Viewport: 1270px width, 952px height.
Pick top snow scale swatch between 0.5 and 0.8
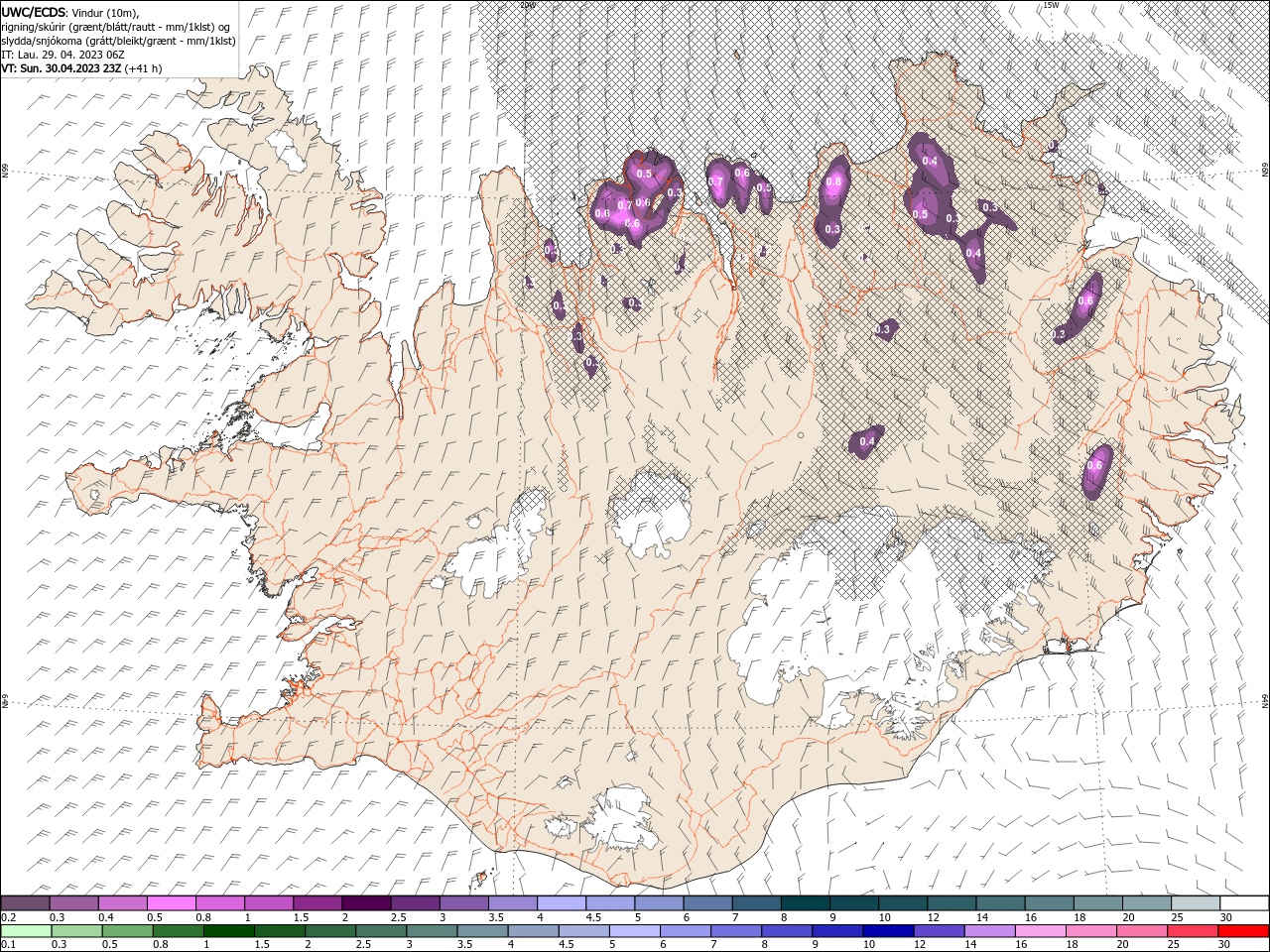[x=172, y=902]
